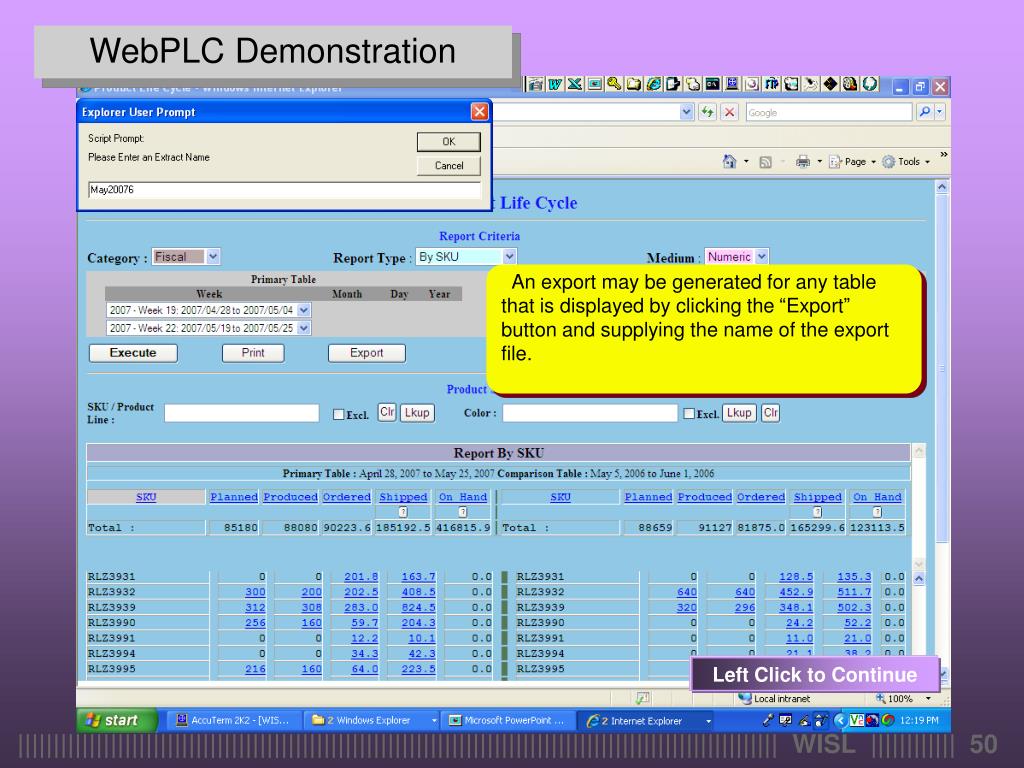Viewport: 1024px width, 768px height.
Task: Click the question mark under comparison Shipped
Action: pyautogui.click(x=818, y=512)
